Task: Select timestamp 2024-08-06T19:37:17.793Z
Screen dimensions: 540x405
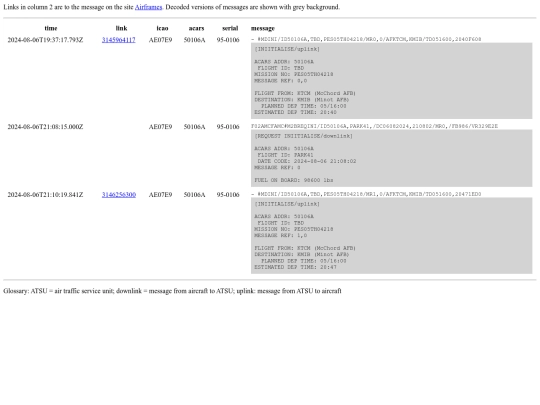Action: (x=45, y=40)
